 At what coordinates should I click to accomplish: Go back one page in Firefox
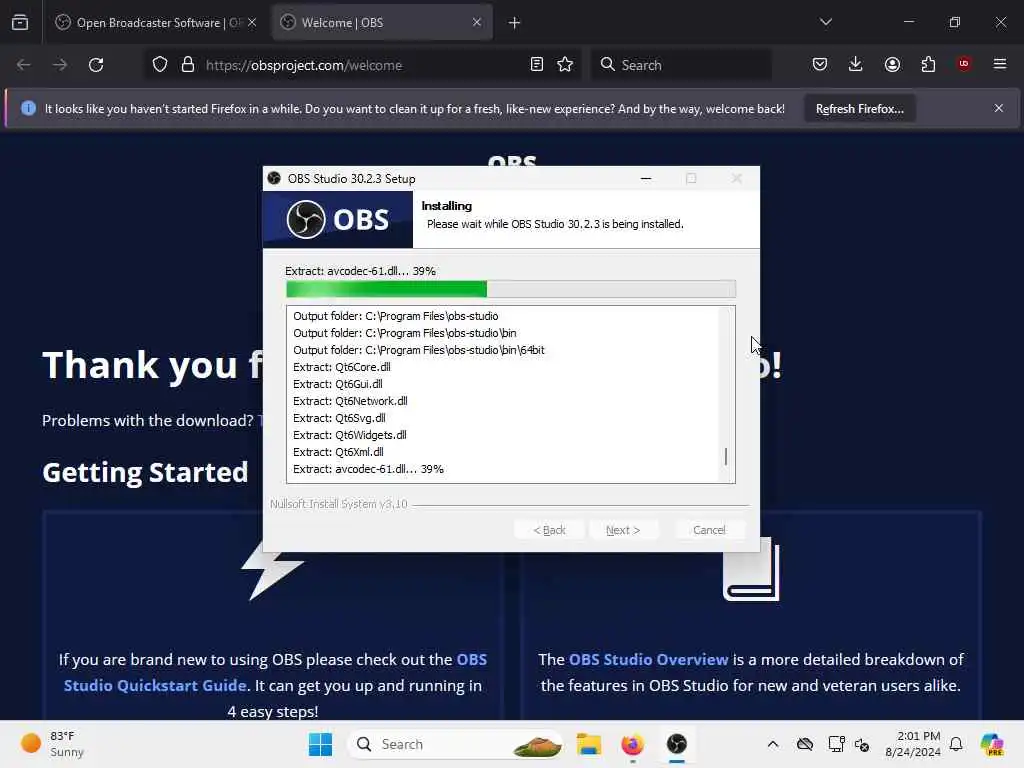coord(24,65)
